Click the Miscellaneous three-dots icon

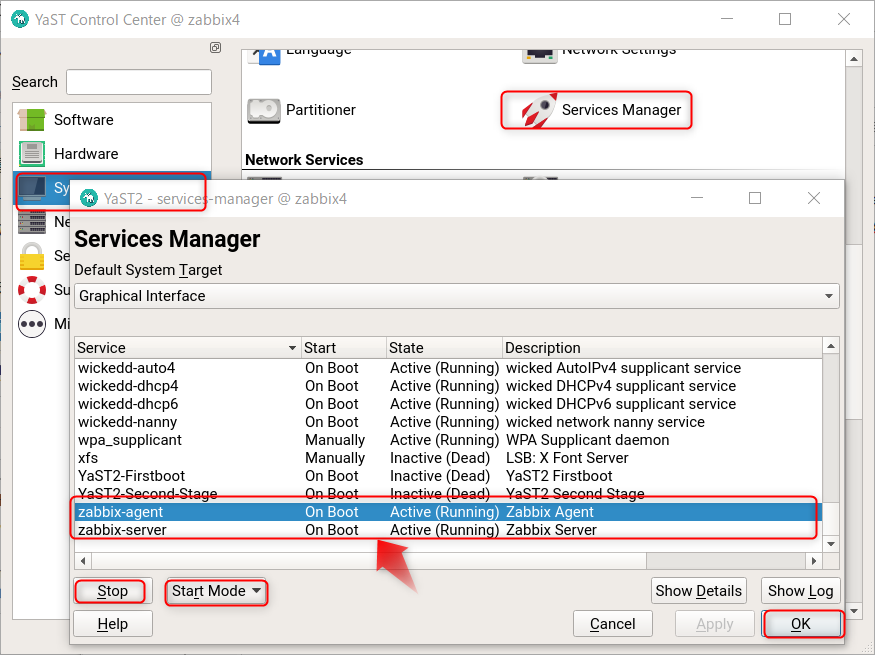(x=32, y=324)
